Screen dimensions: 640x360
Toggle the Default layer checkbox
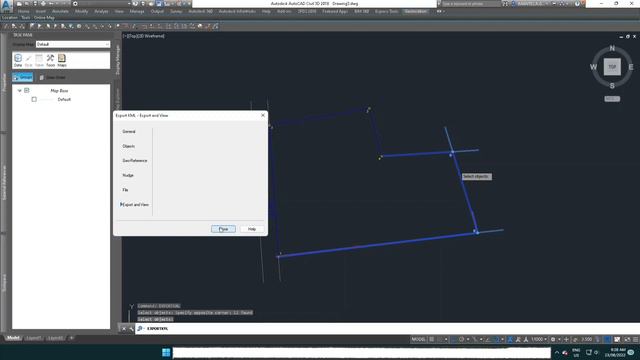pos(34,99)
